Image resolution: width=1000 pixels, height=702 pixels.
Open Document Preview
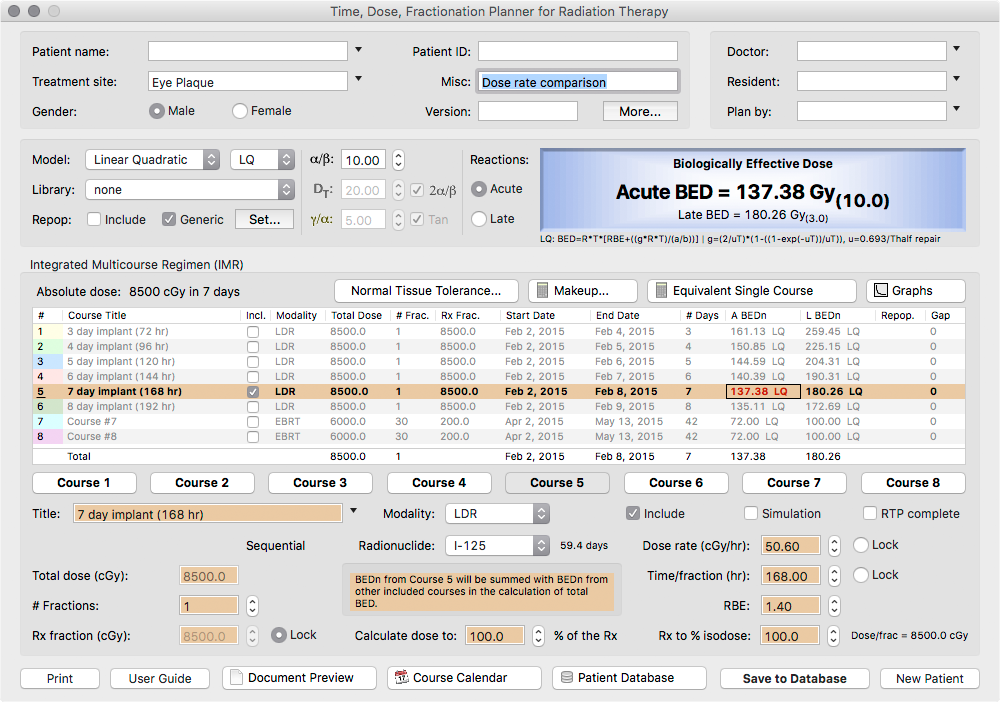tap(299, 678)
